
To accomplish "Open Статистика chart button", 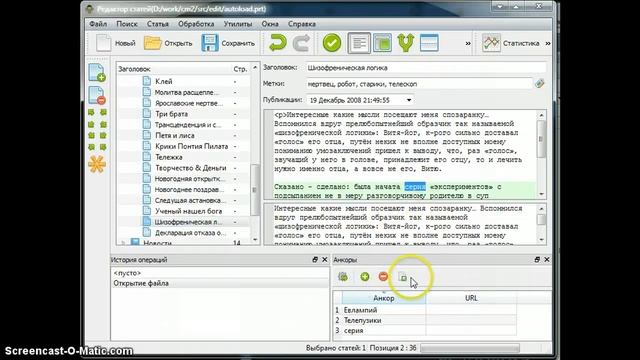I will tap(511, 43).
